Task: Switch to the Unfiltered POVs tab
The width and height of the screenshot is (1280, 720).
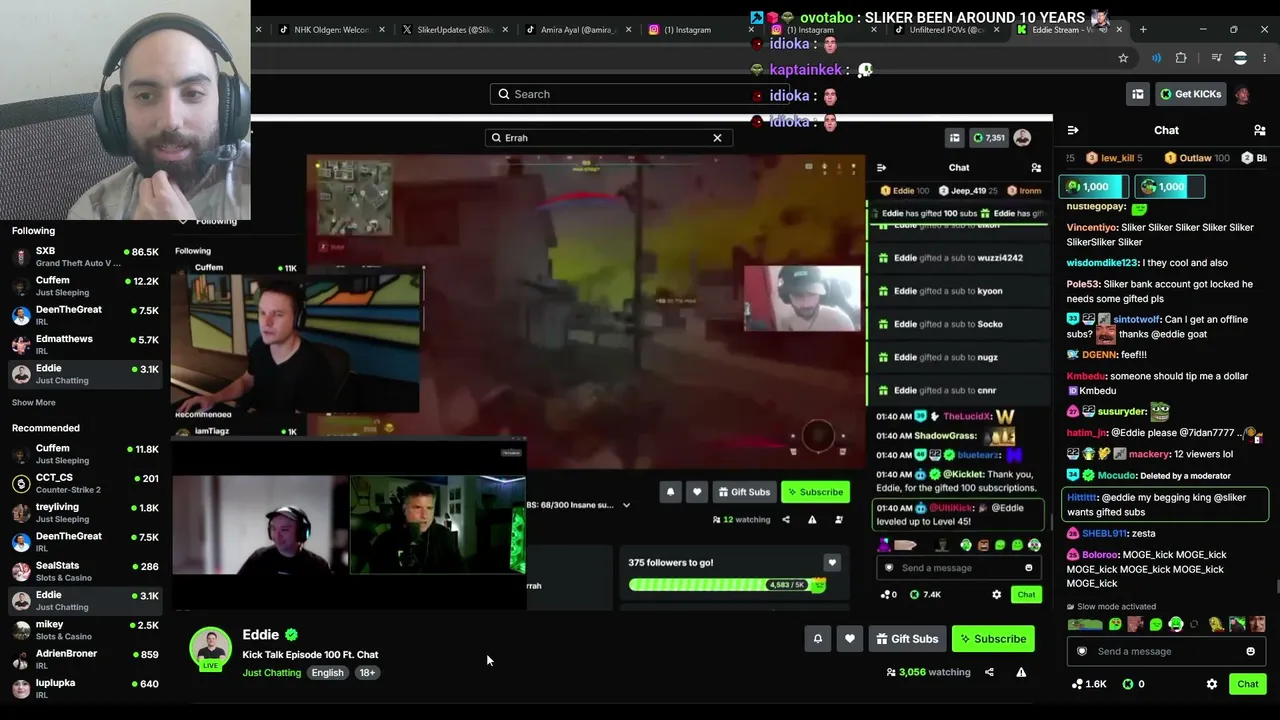Action: pyautogui.click(x=947, y=30)
